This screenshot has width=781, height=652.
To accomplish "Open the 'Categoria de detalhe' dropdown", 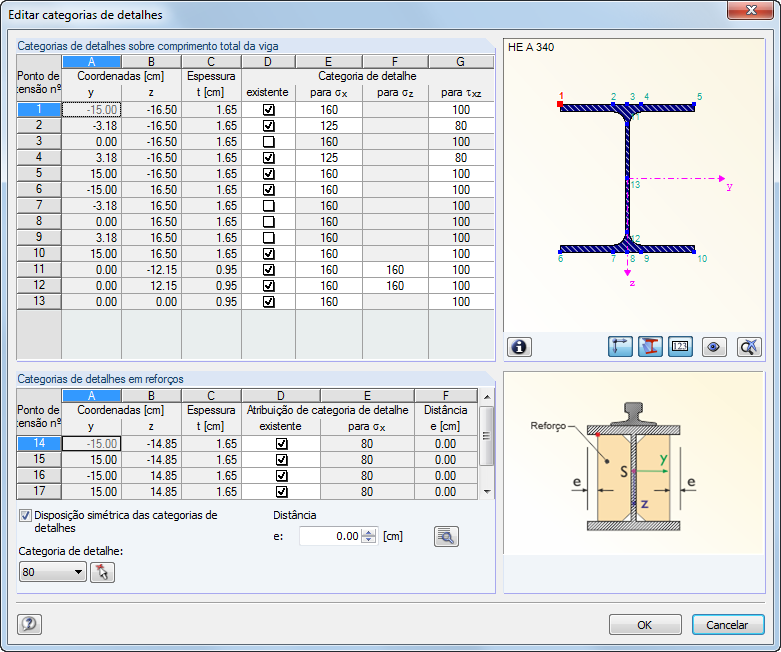I will 52,572.
